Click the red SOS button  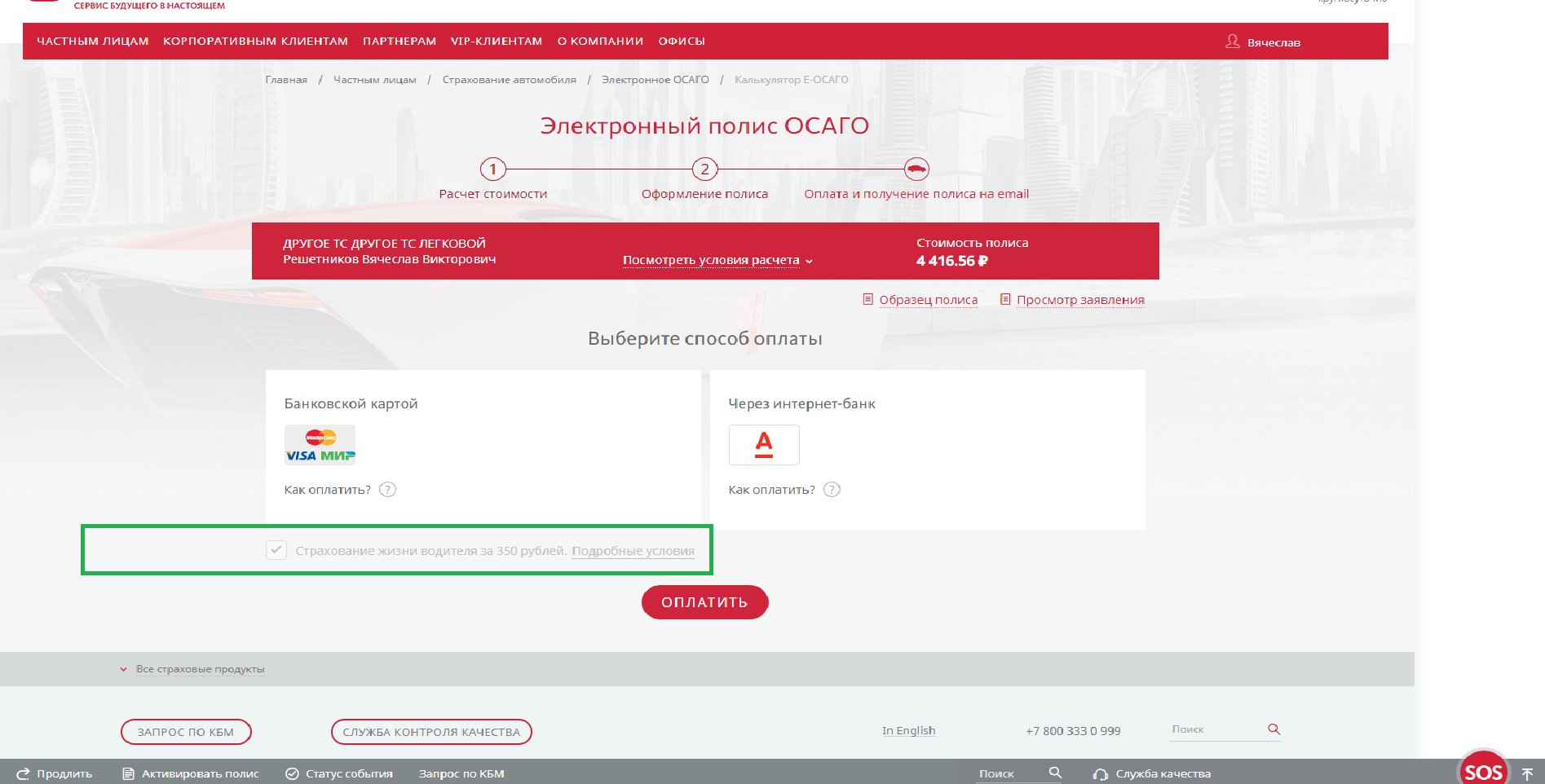tap(1482, 770)
